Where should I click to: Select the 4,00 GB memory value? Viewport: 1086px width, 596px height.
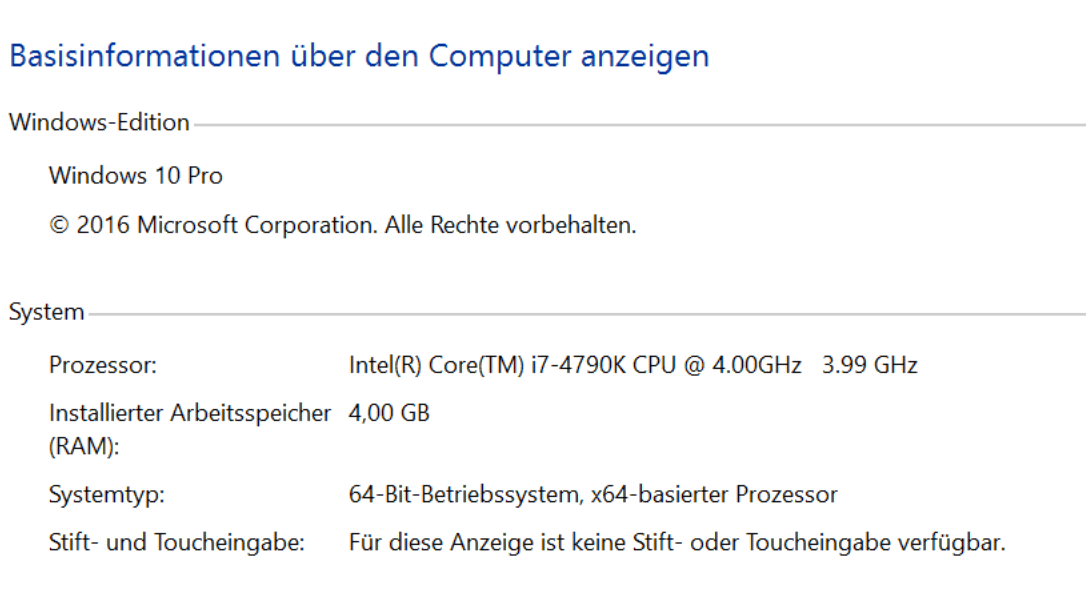pyautogui.click(x=389, y=413)
